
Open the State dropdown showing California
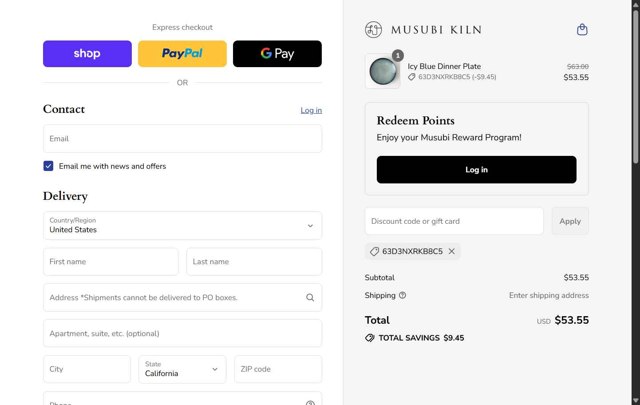182,369
